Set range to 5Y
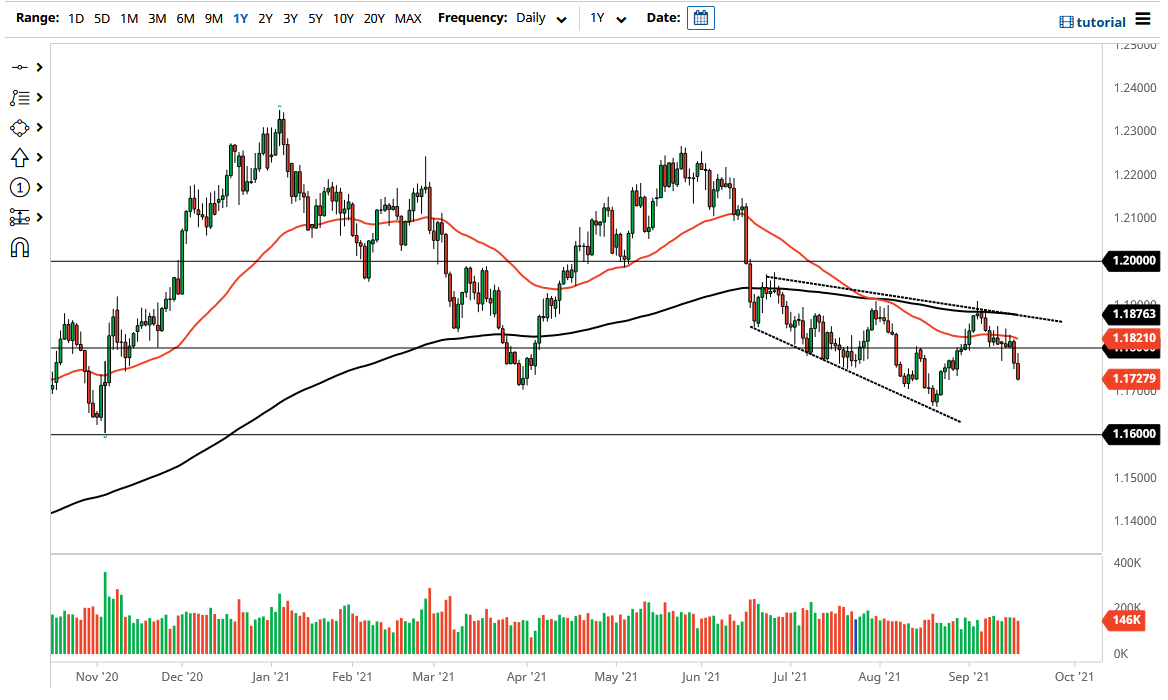 point(315,18)
